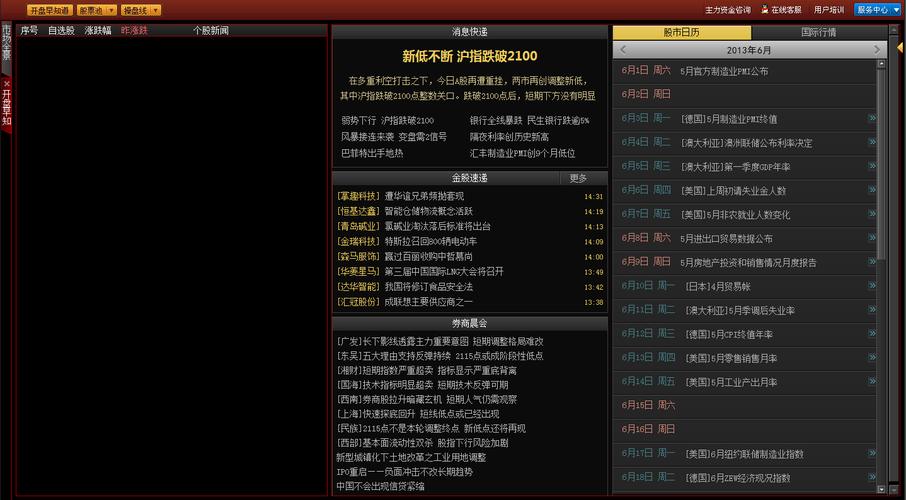
Task: Open 用户培训 link
Action: [x=829, y=10]
